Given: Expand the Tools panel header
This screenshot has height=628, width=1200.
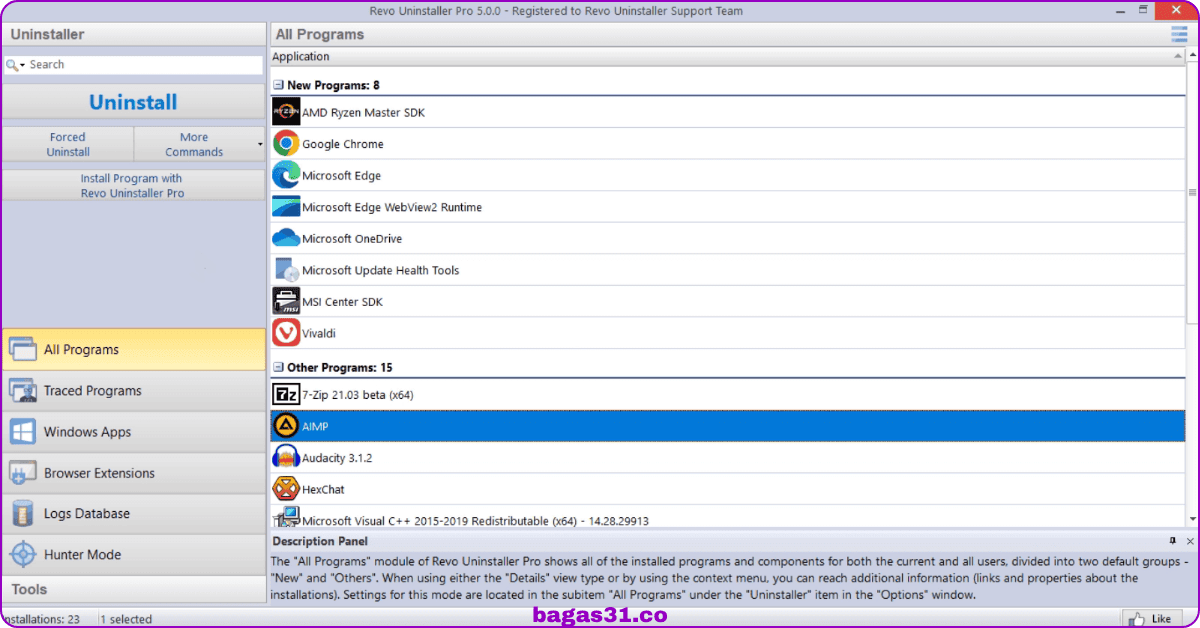Looking at the screenshot, I should click(133, 589).
